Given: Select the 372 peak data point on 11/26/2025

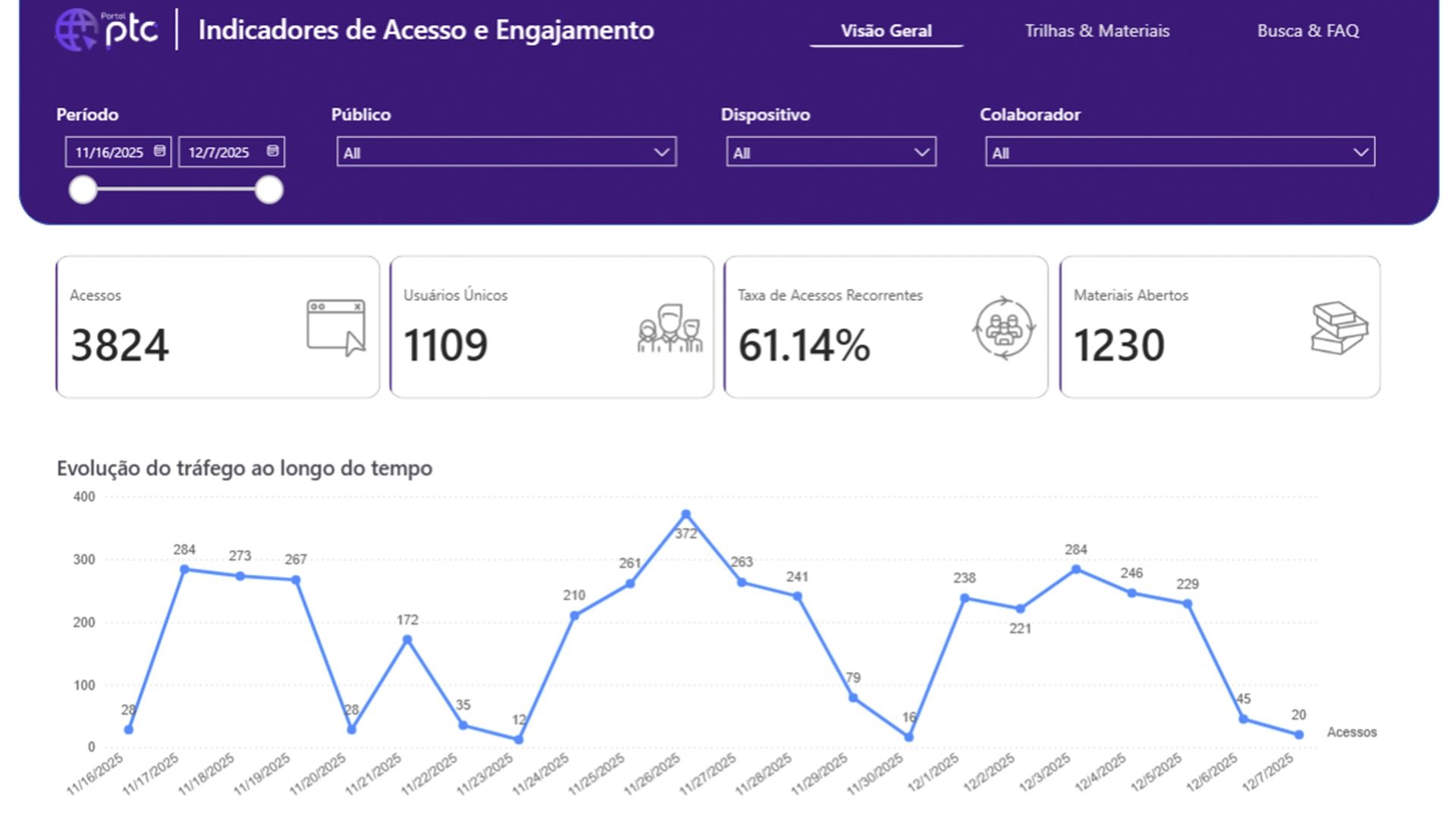Looking at the screenshot, I should (x=686, y=514).
